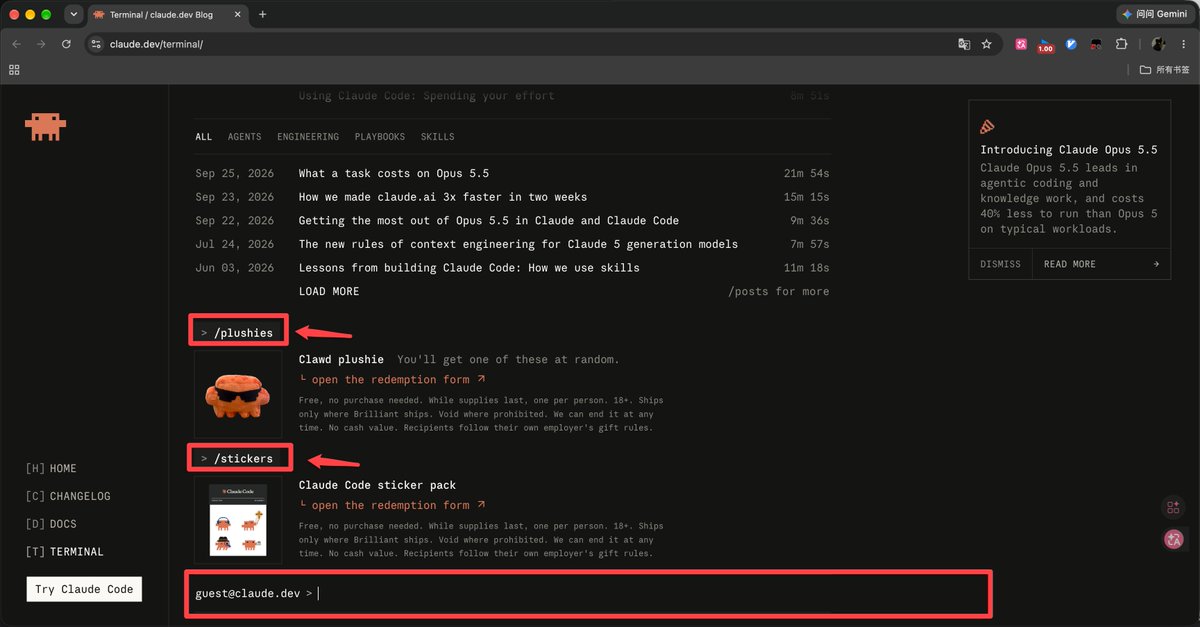Open the pink translate extension in the toolbar

(x=1021, y=44)
